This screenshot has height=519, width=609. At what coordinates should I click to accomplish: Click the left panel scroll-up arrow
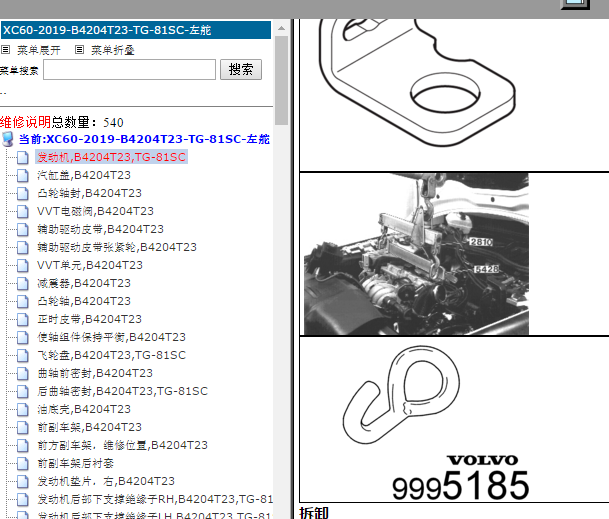281,28
